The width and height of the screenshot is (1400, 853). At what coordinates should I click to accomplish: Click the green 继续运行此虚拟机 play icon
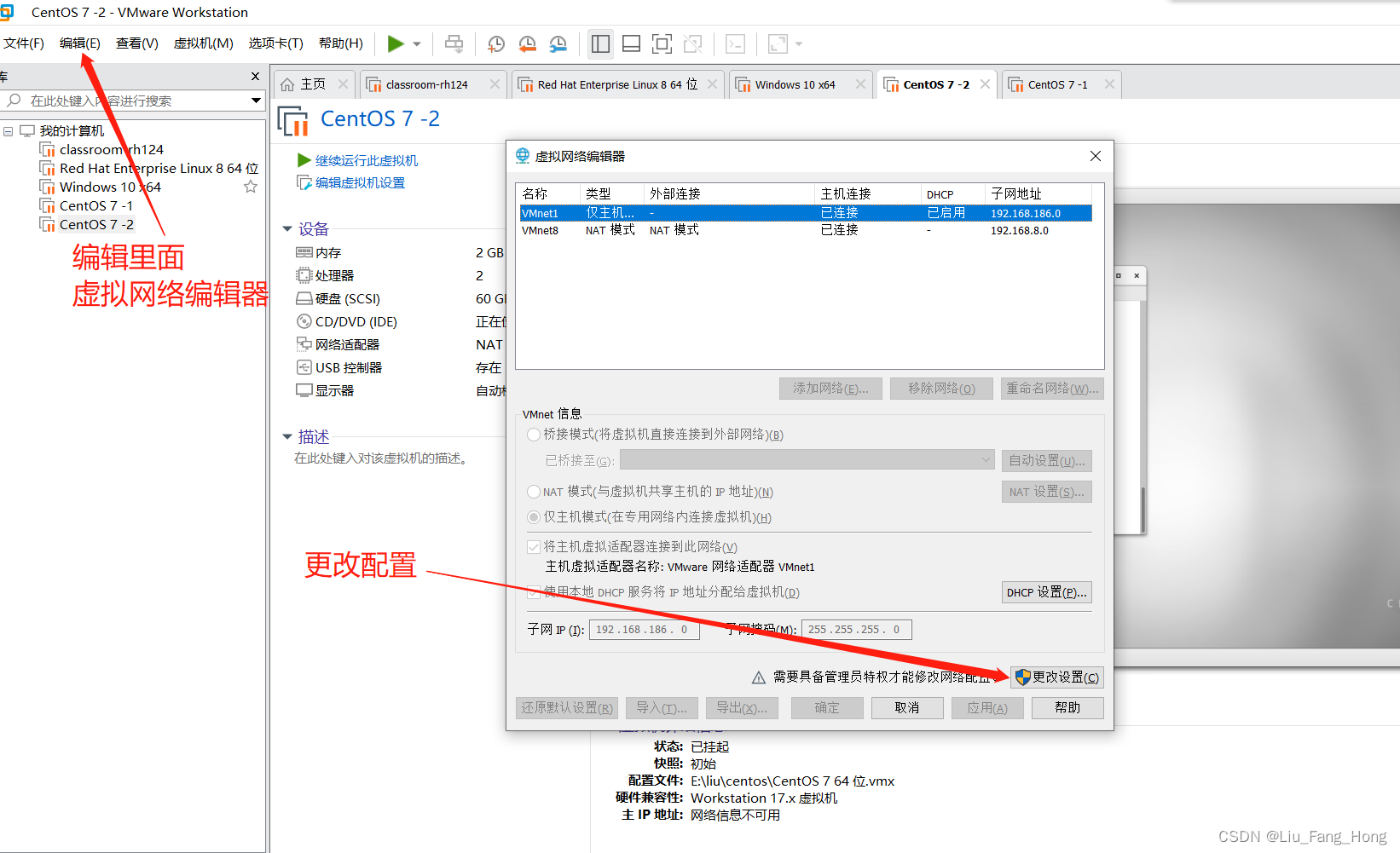(x=304, y=159)
